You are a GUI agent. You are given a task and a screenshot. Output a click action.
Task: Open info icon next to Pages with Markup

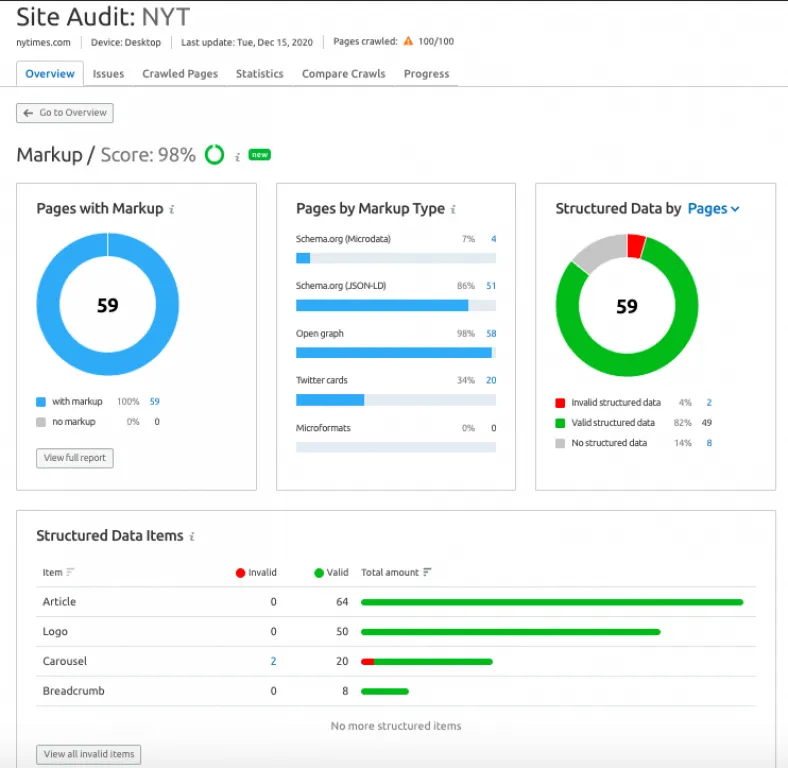pyautogui.click(x=172, y=209)
